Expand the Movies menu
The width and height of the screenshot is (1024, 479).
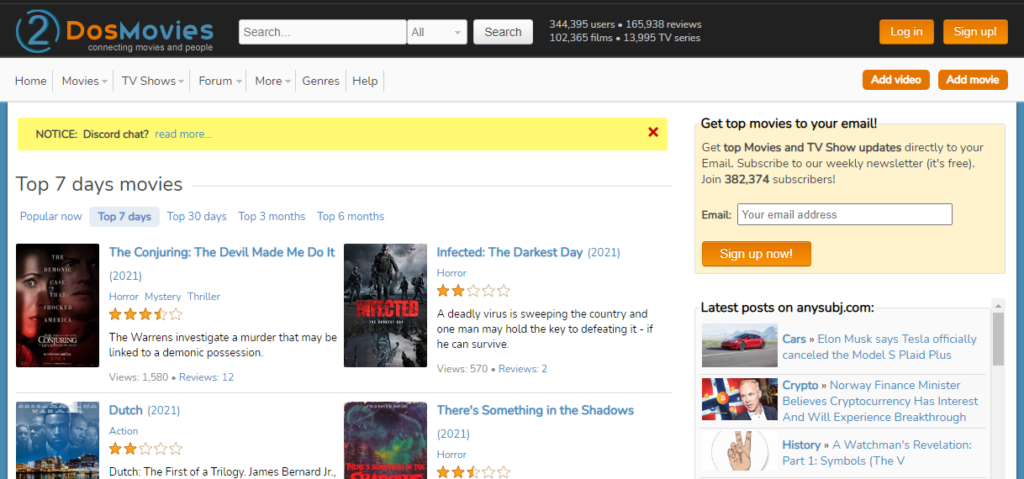84,81
